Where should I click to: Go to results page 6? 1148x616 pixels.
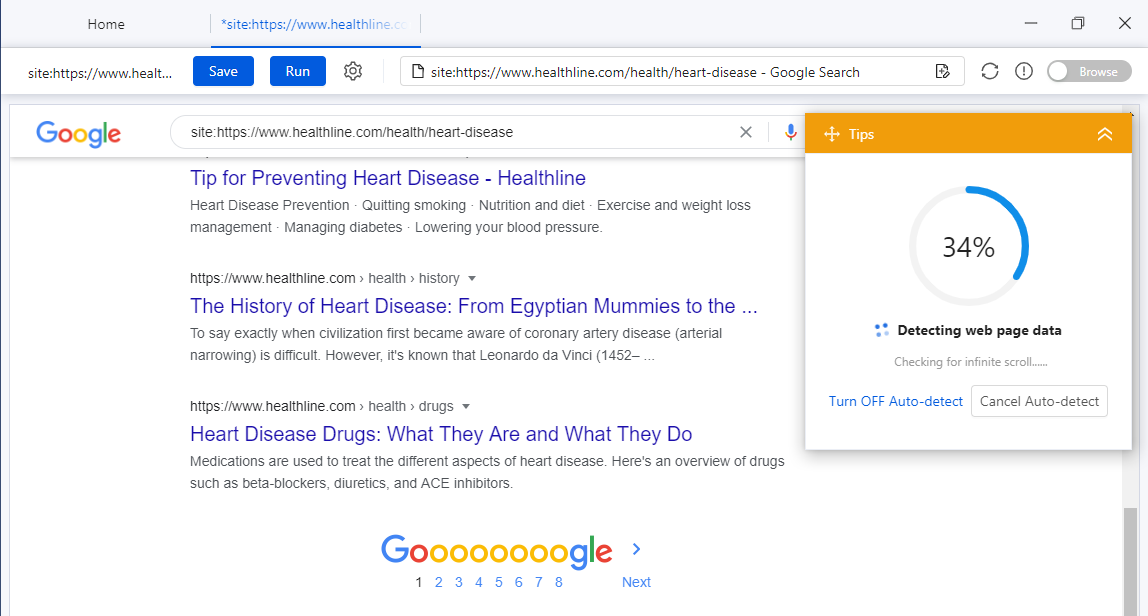(518, 582)
